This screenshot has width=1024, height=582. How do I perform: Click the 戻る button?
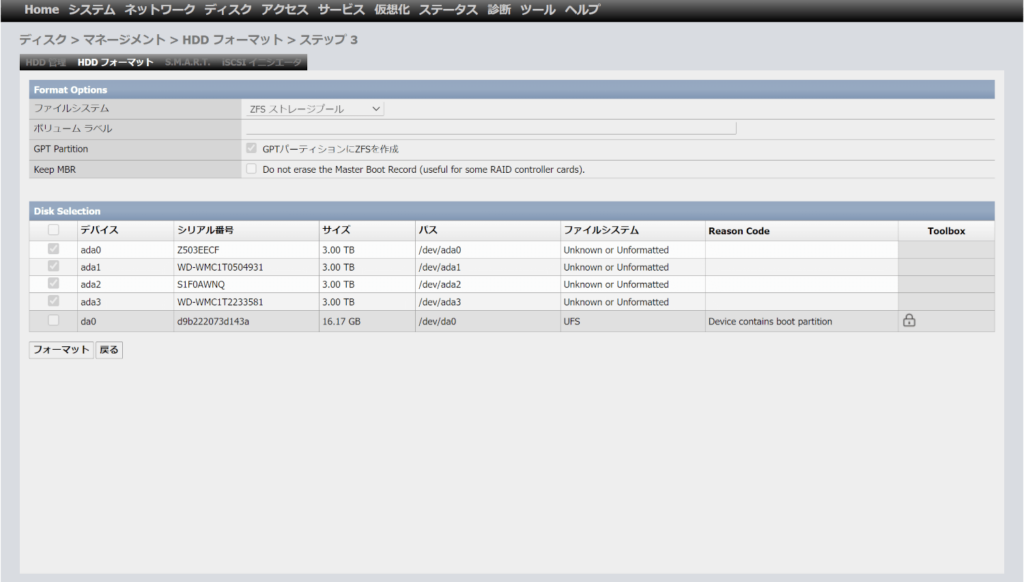(109, 350)
